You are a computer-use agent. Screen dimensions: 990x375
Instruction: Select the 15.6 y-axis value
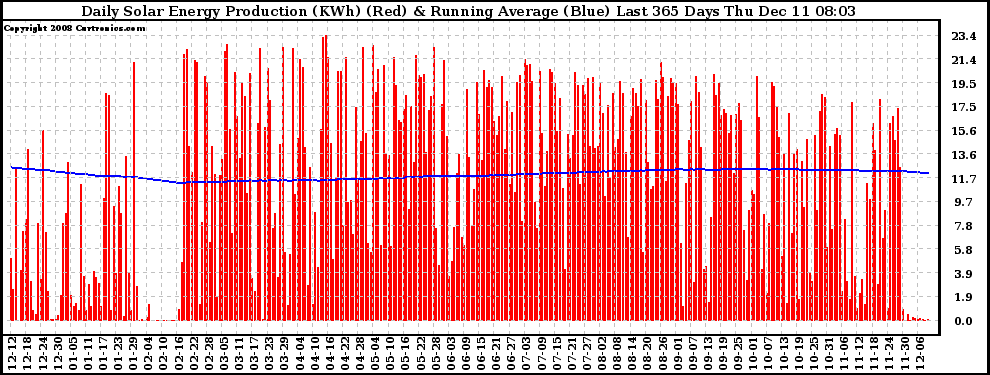coord(964,131)
